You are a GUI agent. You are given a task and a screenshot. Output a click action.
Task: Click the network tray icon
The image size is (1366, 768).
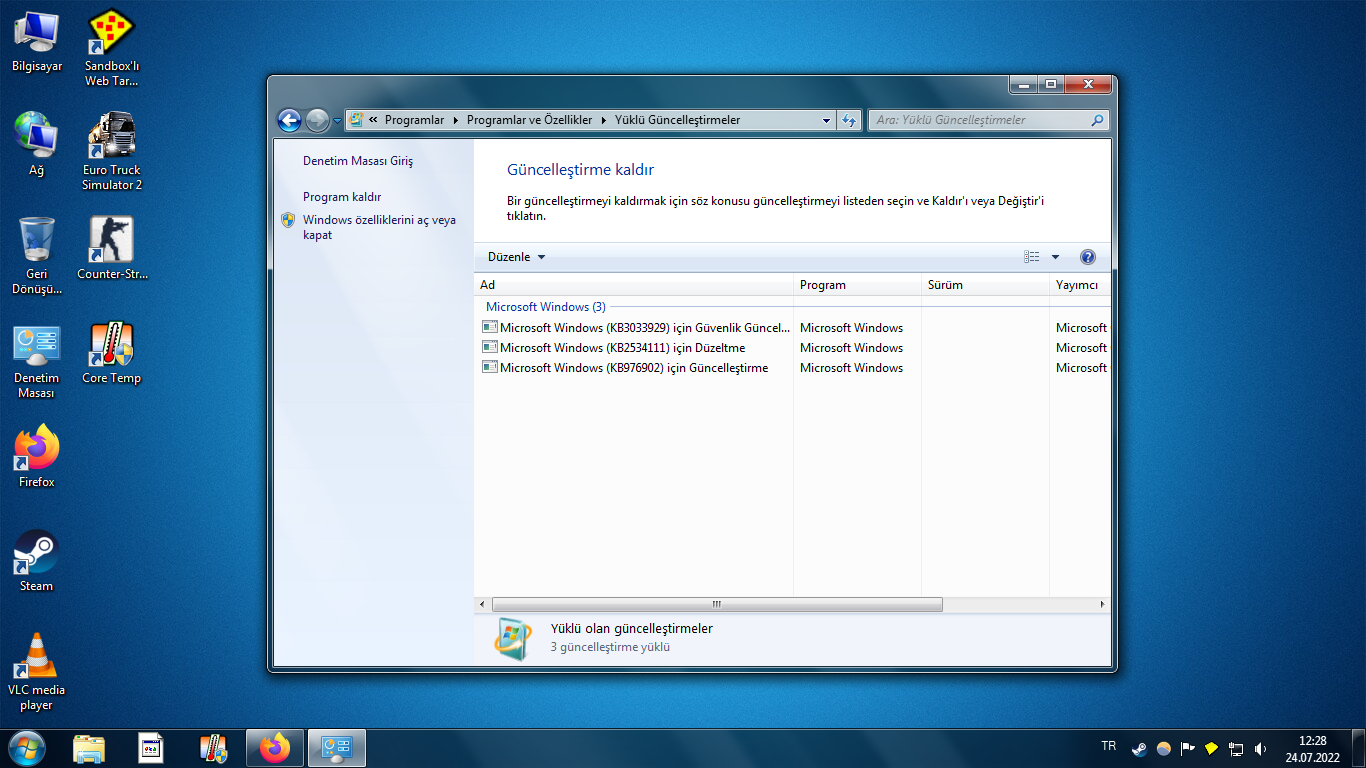[x=1236, y=748]
